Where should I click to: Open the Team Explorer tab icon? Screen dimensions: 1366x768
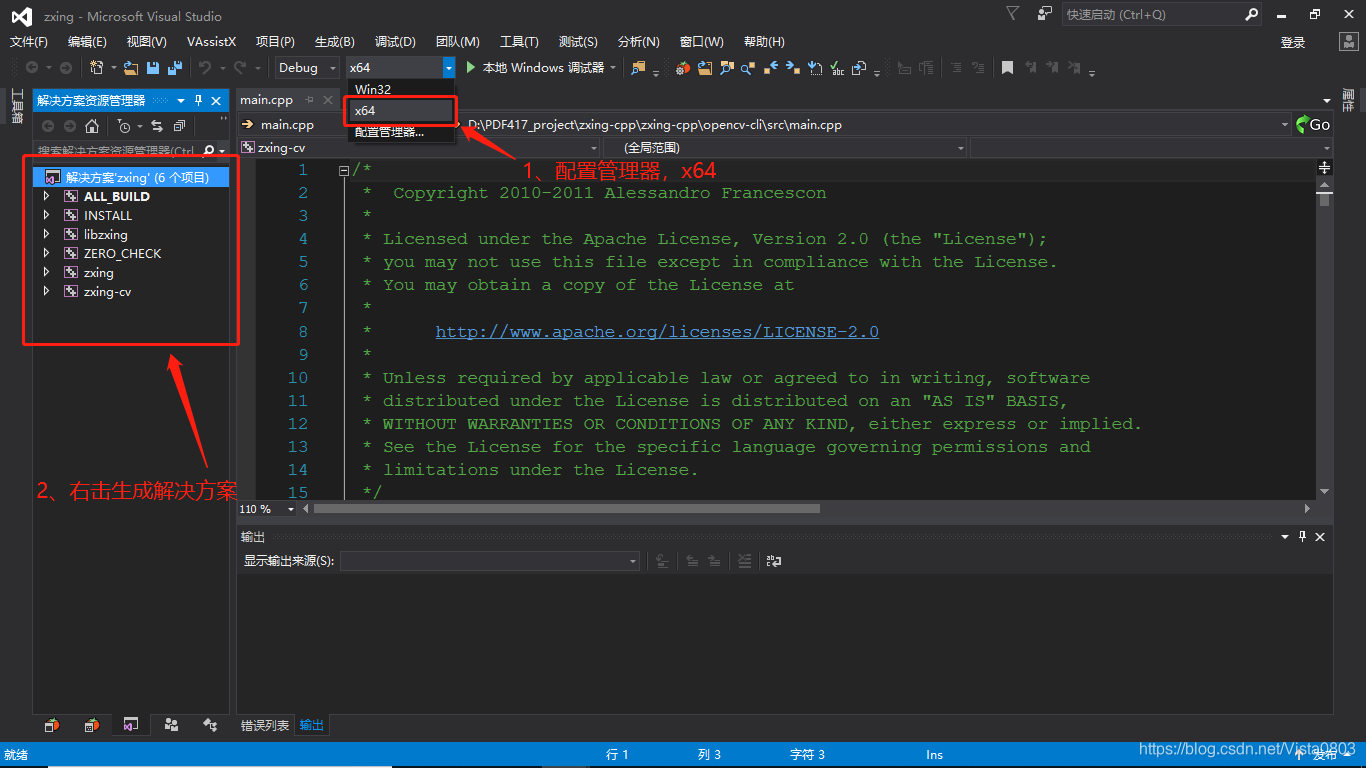pyautogui.click(x=172, y=725)
